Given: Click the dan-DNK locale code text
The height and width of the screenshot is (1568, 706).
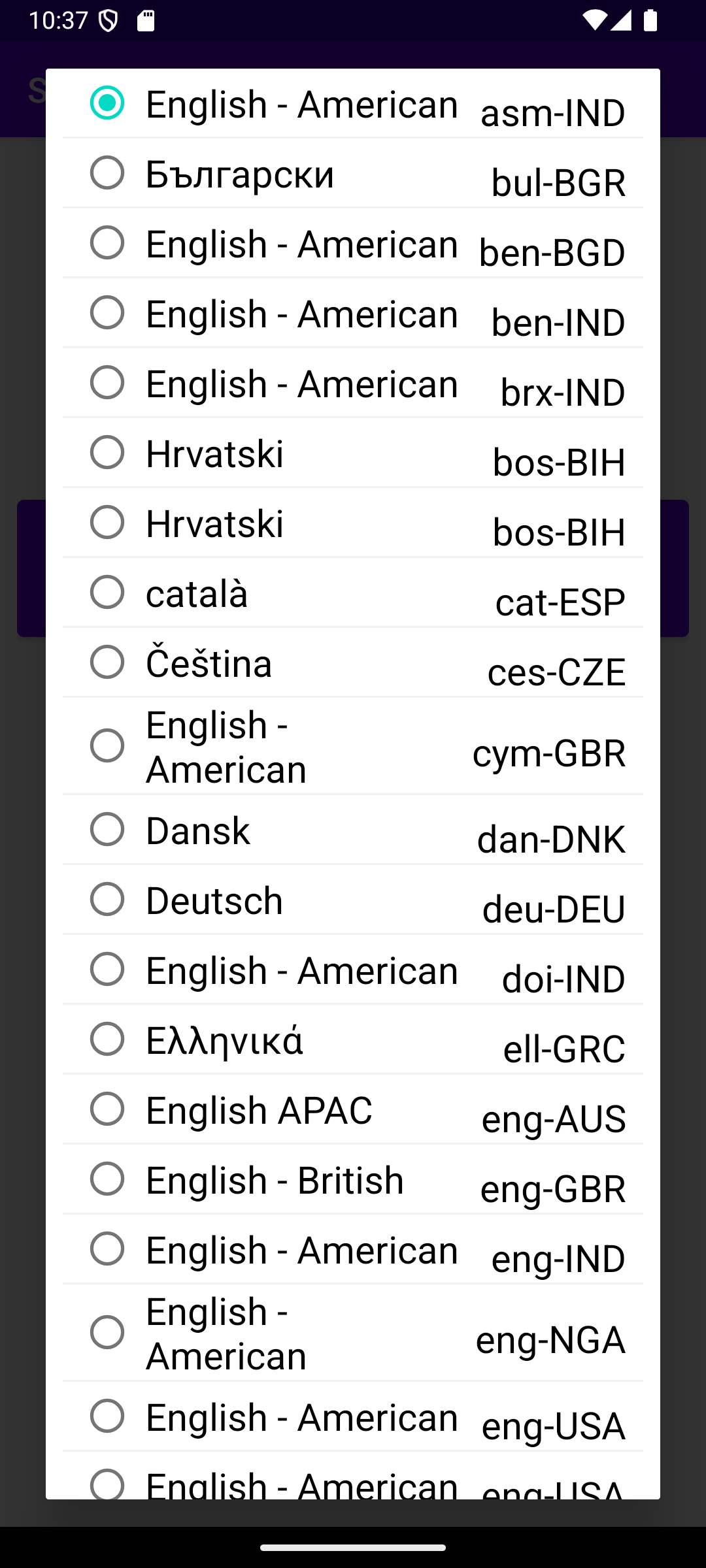Looking at the screenshot, I should (551, 839).
